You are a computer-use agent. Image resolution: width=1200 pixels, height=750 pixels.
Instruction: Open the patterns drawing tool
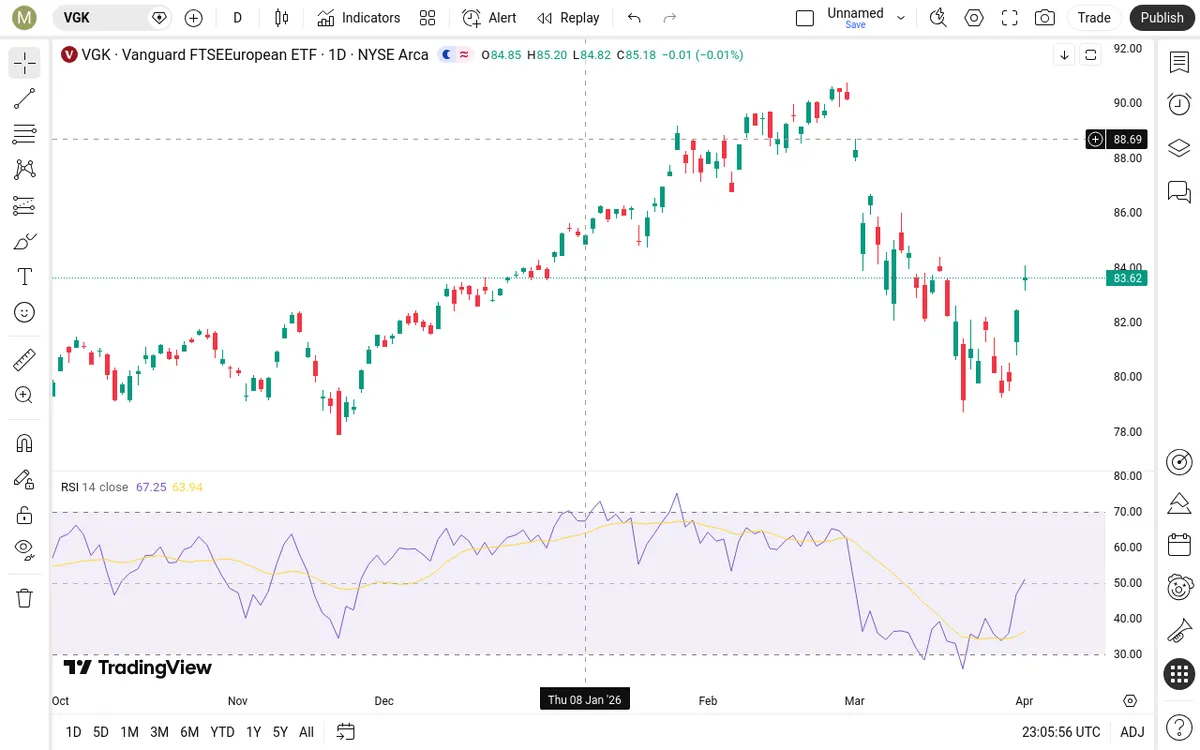(x=25, y=169)
